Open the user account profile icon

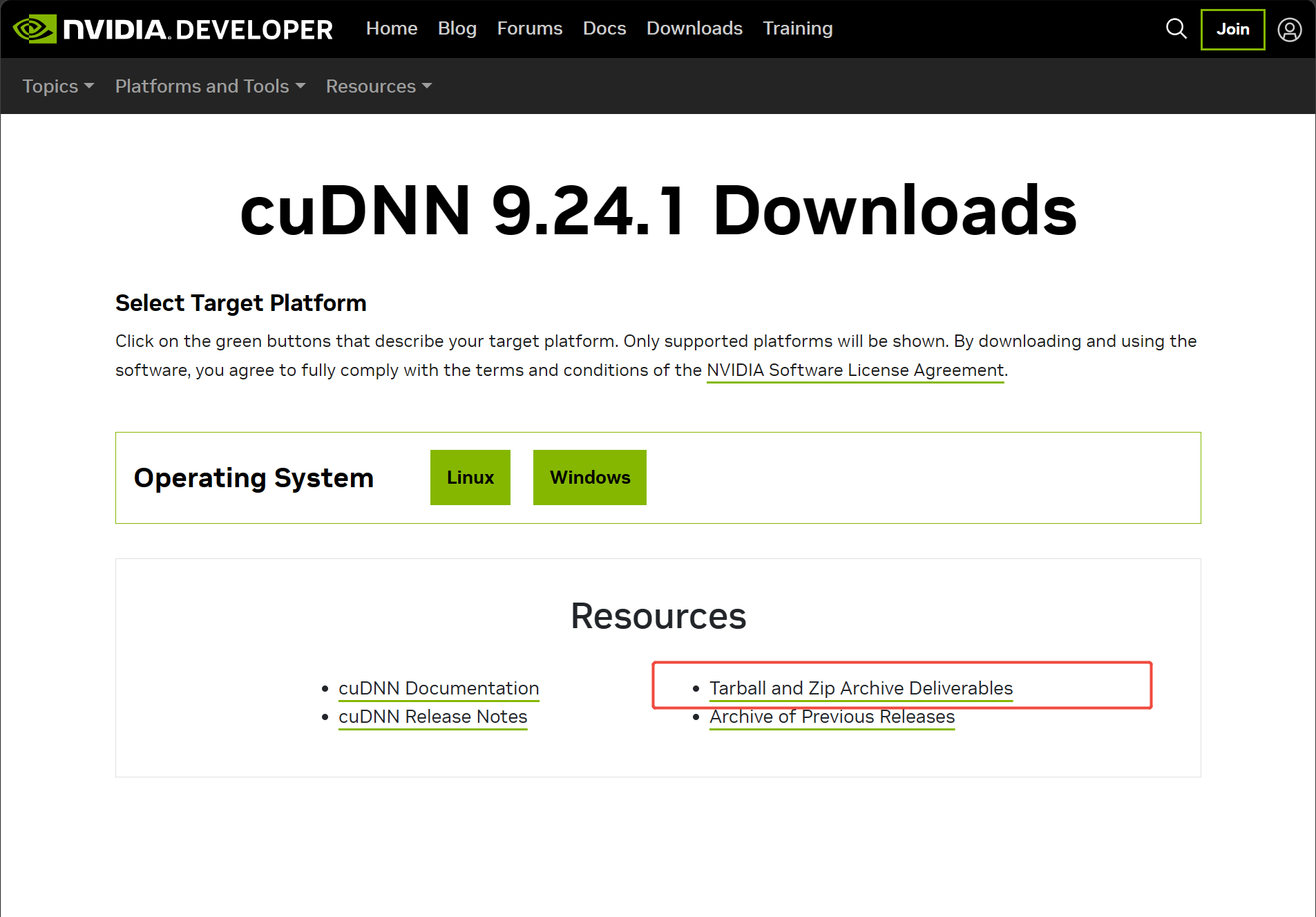tap(1289, 30)
